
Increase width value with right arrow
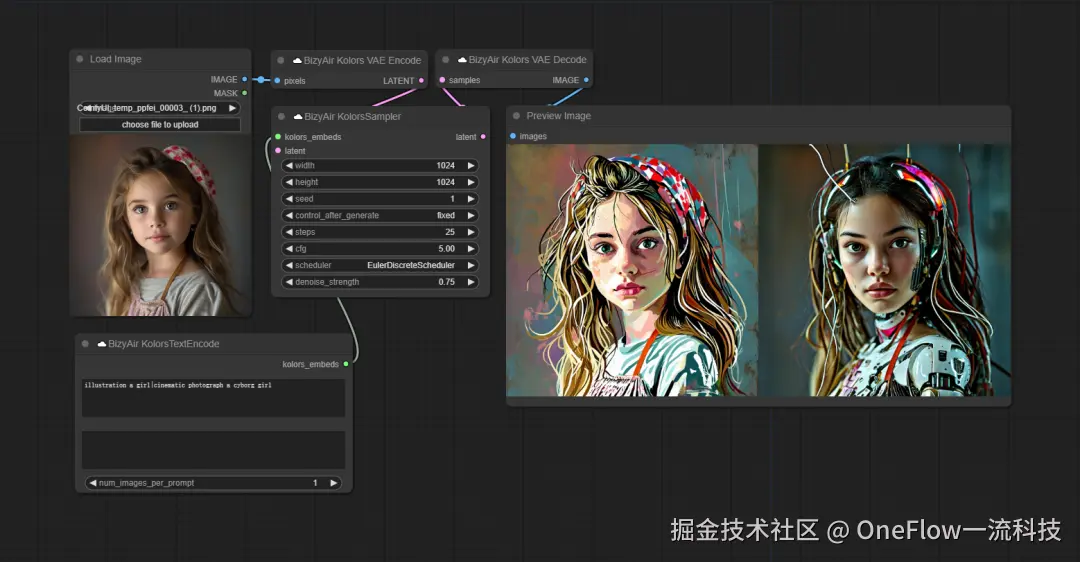coord(471,165)
